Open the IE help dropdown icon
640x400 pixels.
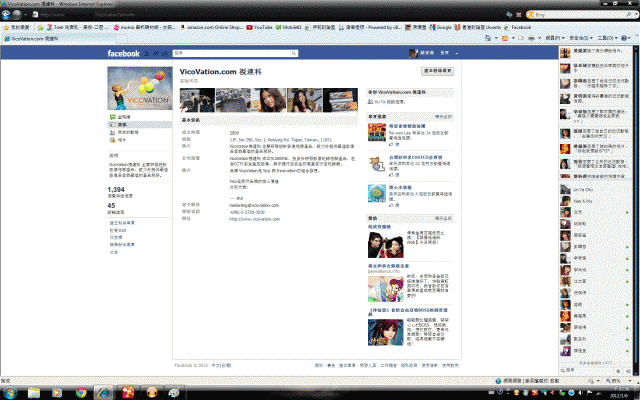click(624, 38)
